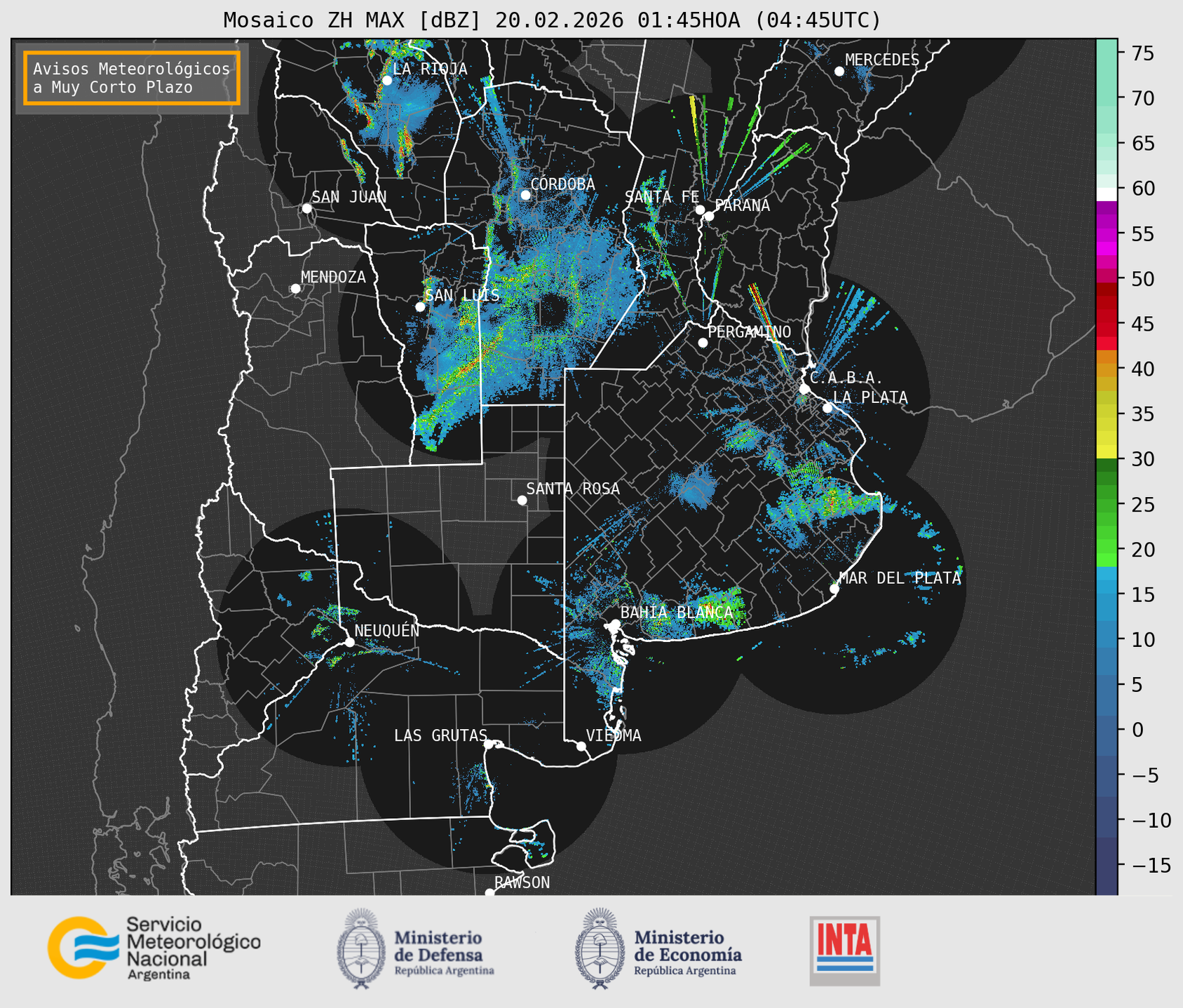Click the Ministerio de Defensa emblem
Screen dimensions: 1183x1008
pyautogui.click(x=360, y=948)
